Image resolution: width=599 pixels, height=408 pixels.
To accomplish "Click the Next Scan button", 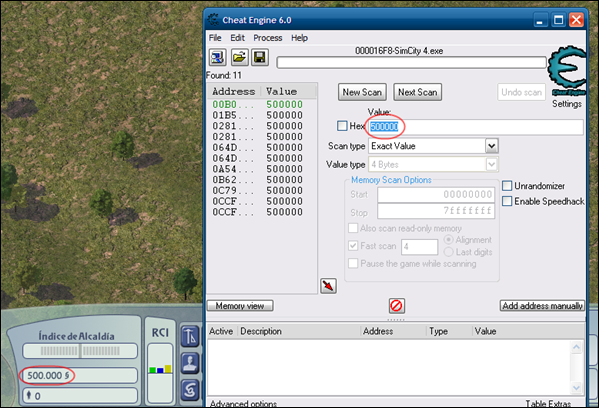I will click(x=418, y=92).
